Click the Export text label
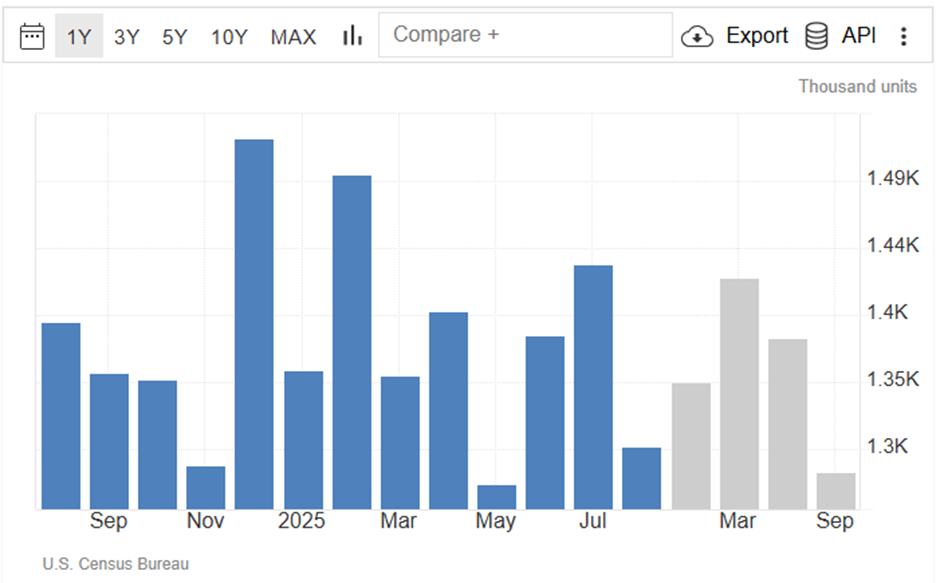Image resolution: width=940 pixels, height=583 pixels. (757, 36)
